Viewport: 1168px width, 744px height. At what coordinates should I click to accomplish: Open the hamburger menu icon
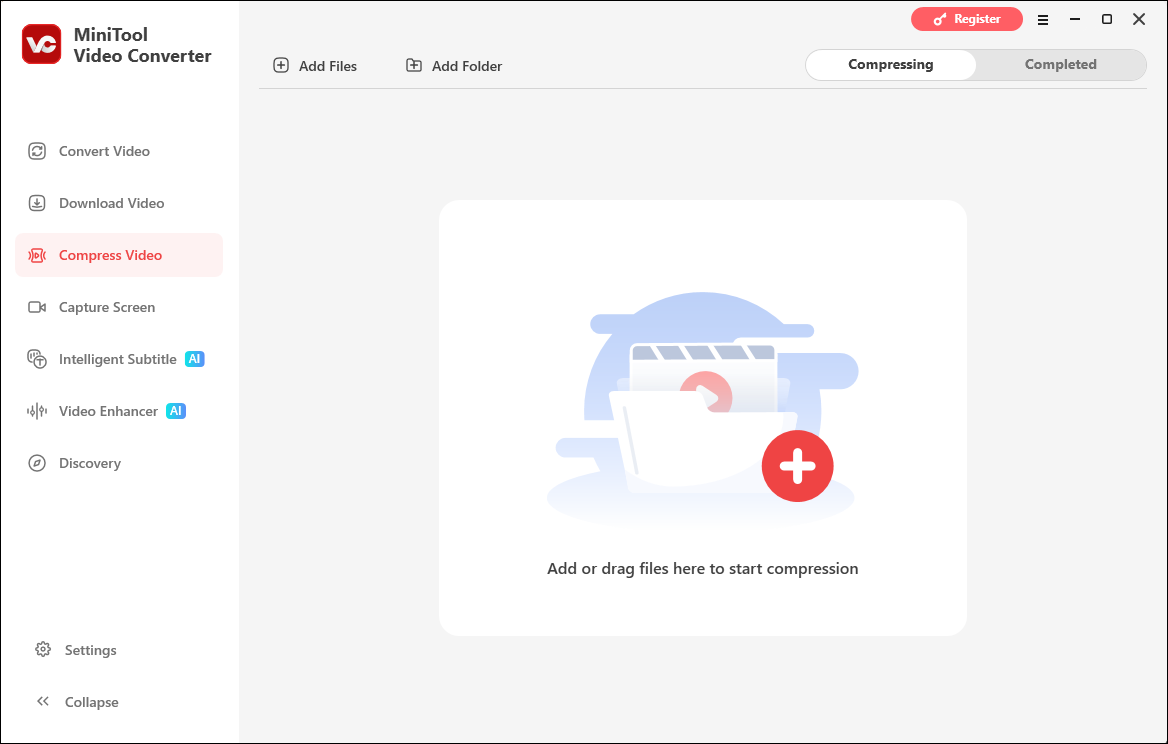(x=1043, y=20)
